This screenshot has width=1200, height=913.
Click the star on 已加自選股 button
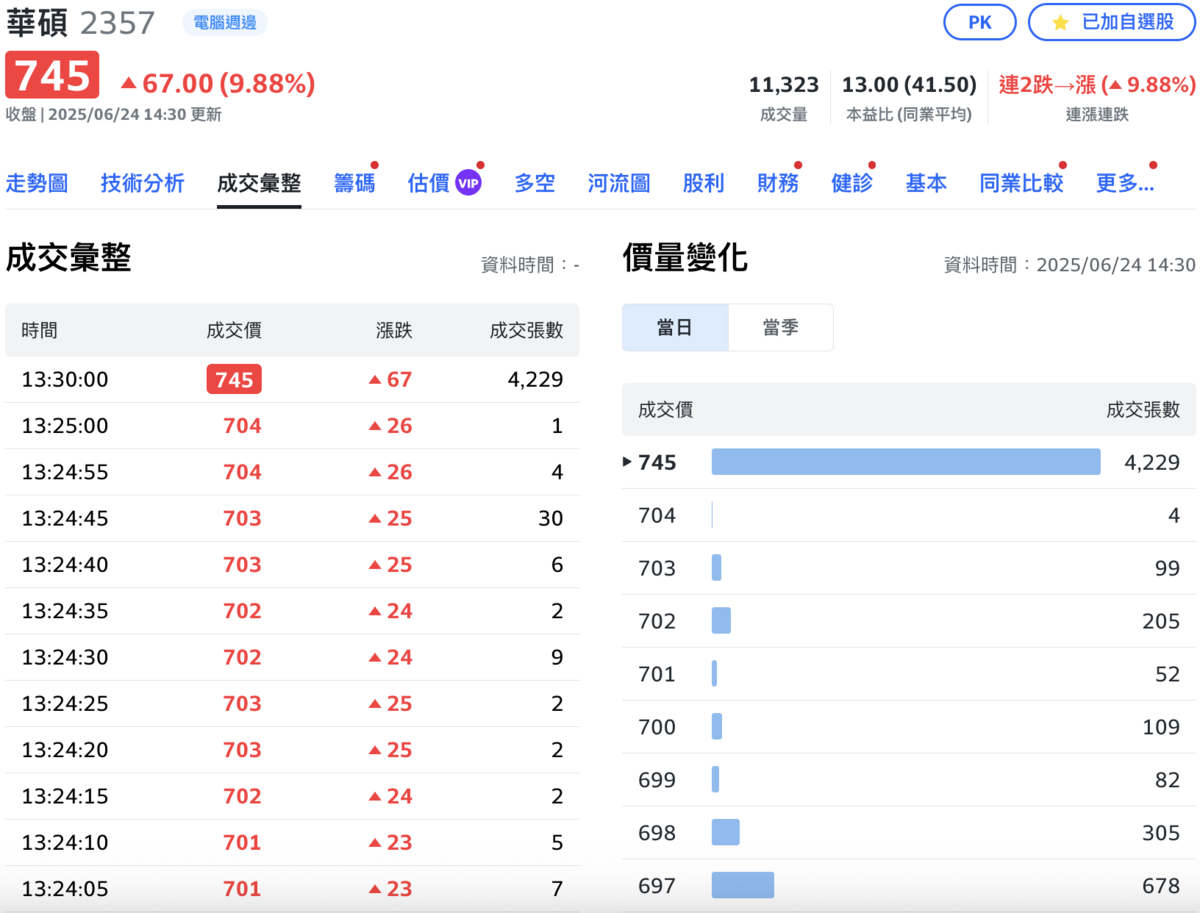[1060, 24]
